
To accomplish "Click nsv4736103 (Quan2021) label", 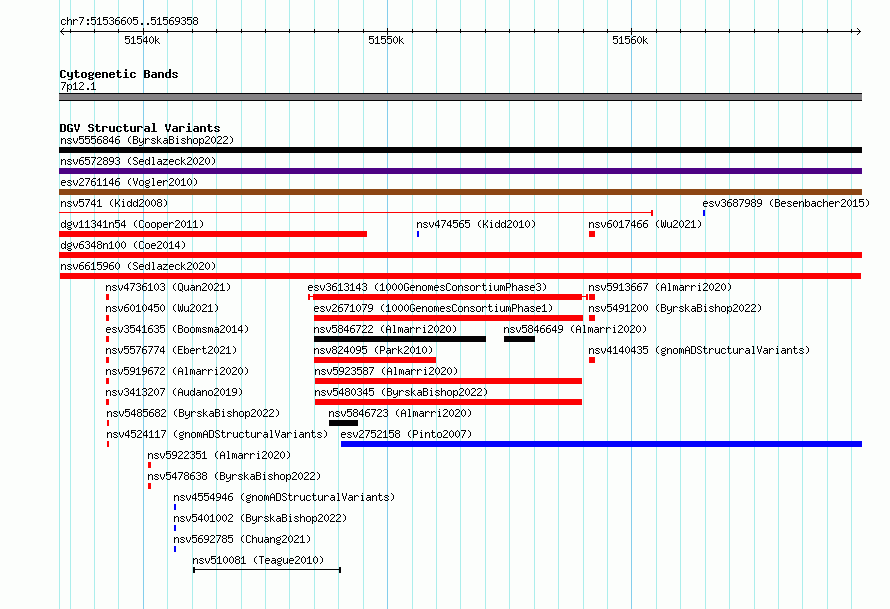I will (168, 287).
